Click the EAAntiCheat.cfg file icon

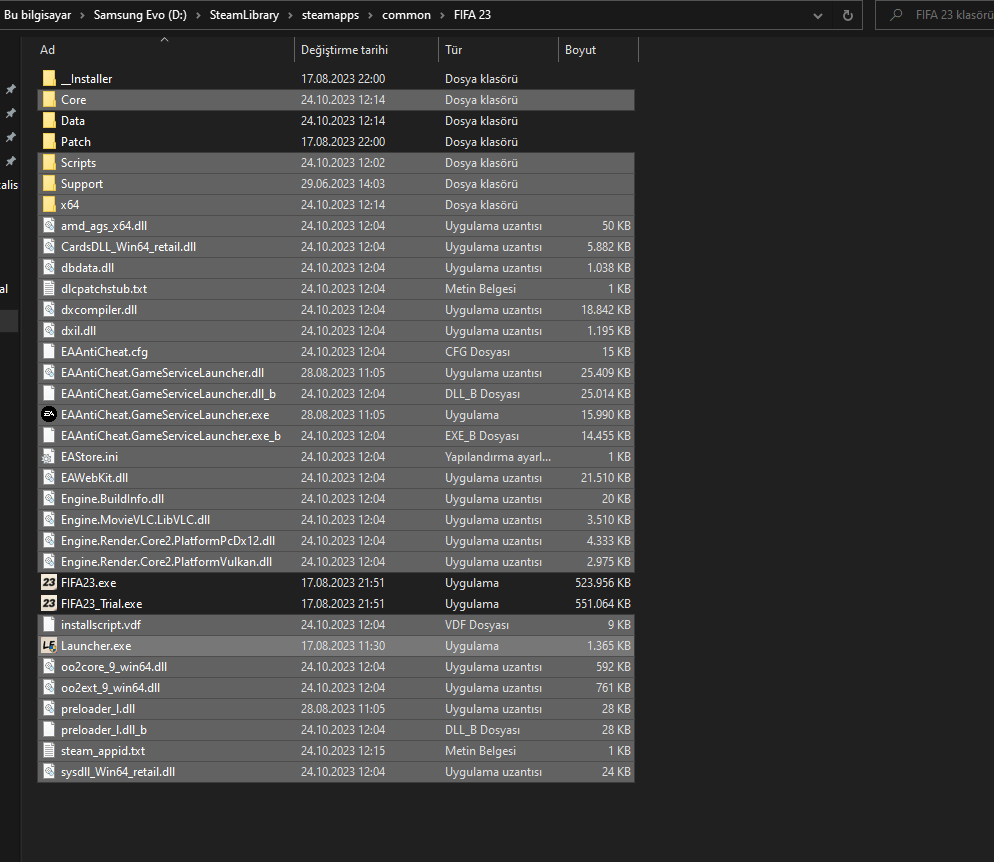click(49, 351)
